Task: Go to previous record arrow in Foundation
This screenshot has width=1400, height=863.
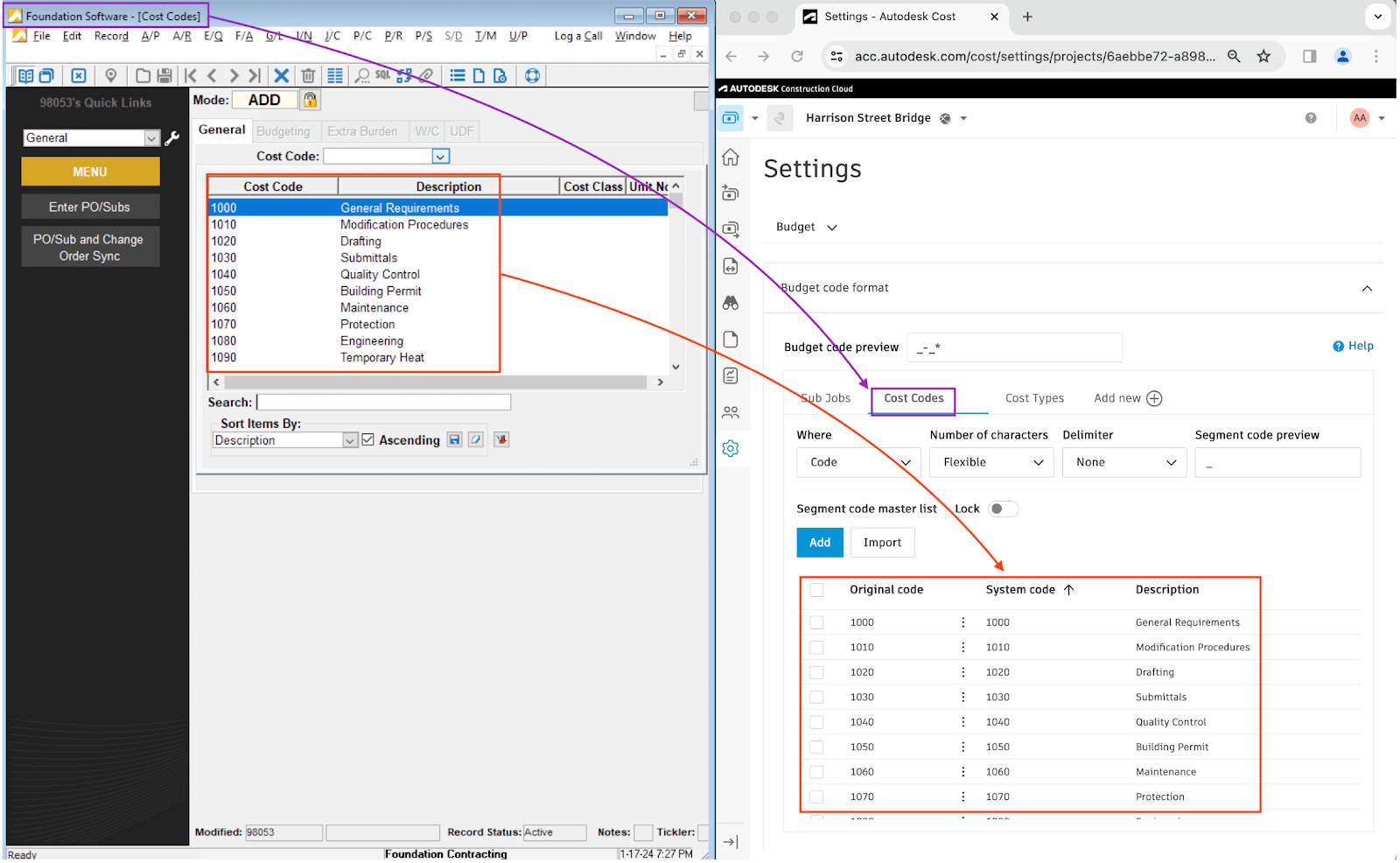Action: [x=213, y=75]
